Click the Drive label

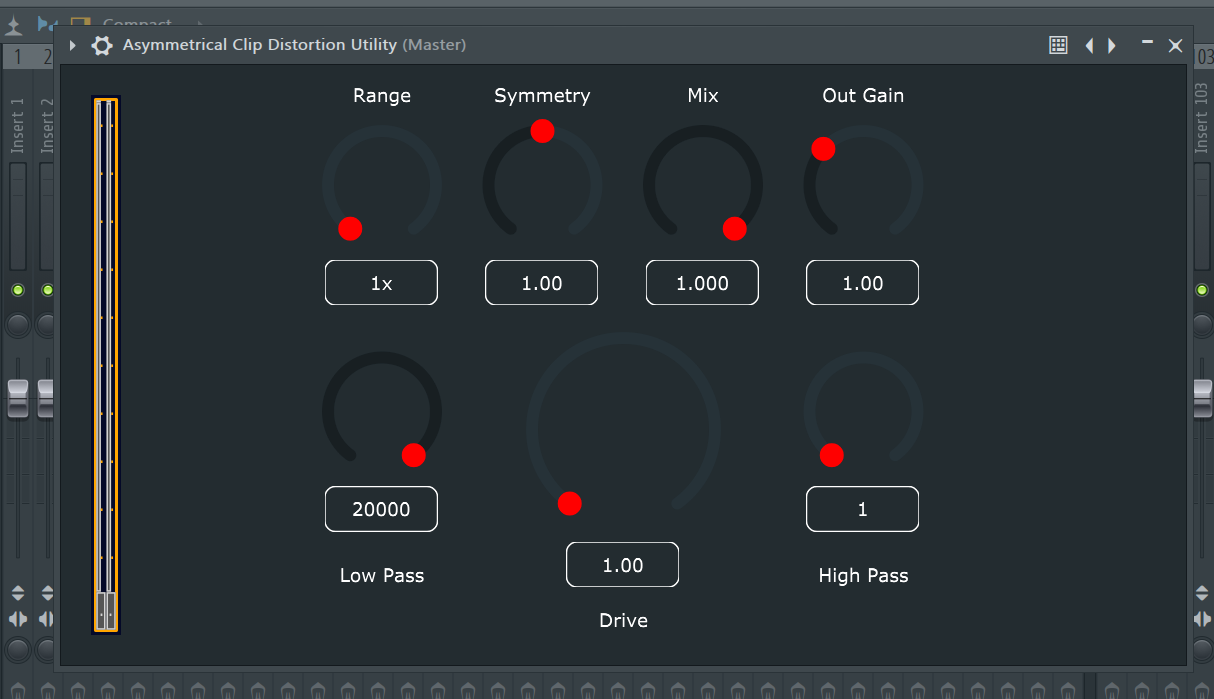[x=623, y=621]
